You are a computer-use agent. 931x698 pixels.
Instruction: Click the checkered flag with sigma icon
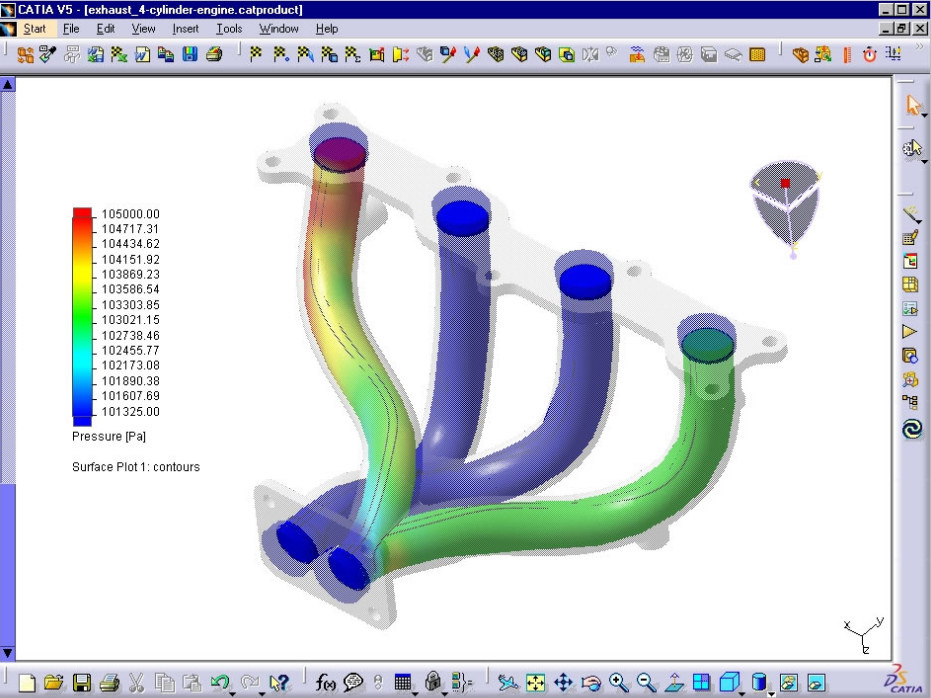point(353,55)
